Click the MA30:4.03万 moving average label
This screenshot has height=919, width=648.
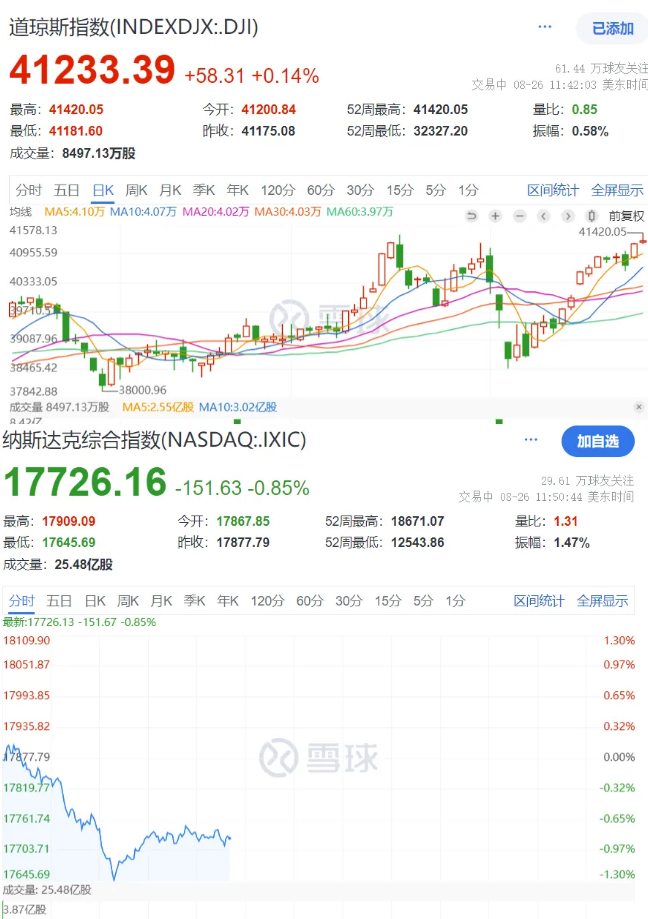[288, 212]
